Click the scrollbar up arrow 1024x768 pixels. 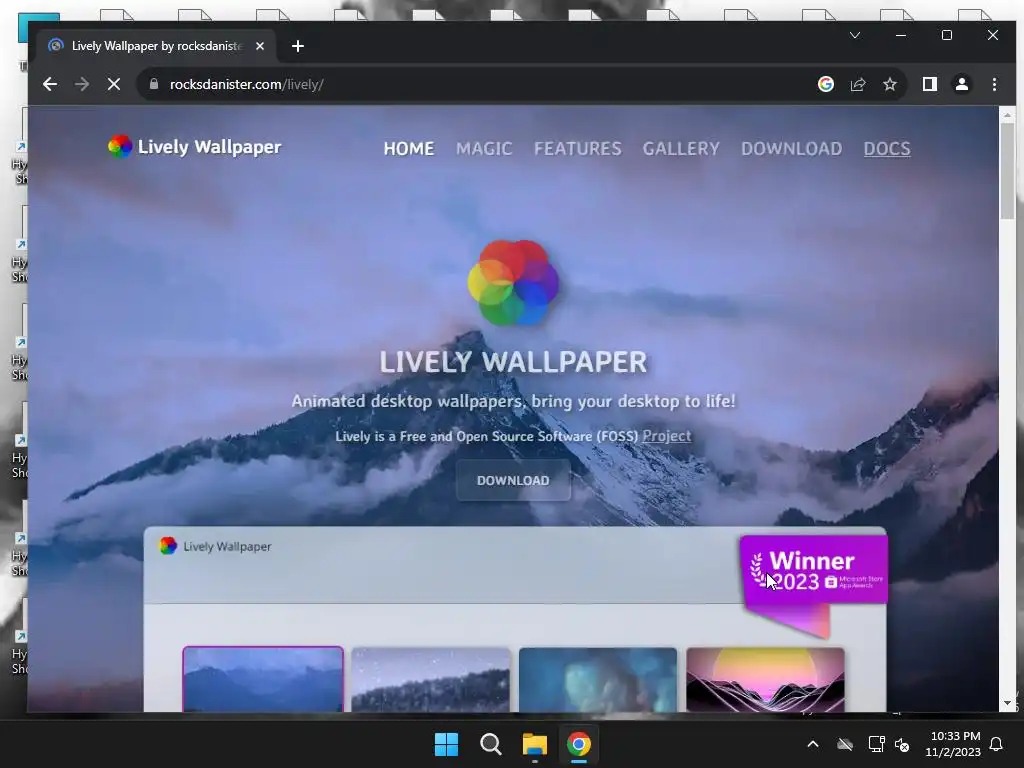1007,115
